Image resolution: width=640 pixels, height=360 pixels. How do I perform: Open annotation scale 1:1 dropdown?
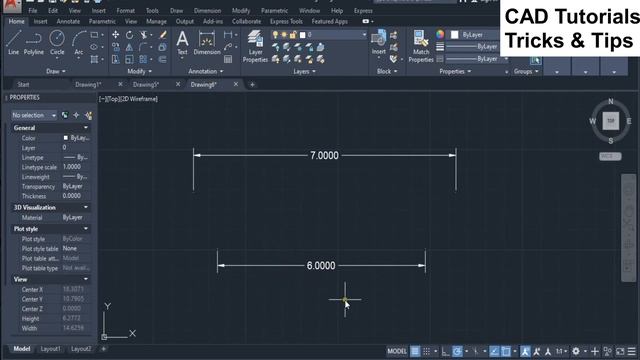coord(561,351)
